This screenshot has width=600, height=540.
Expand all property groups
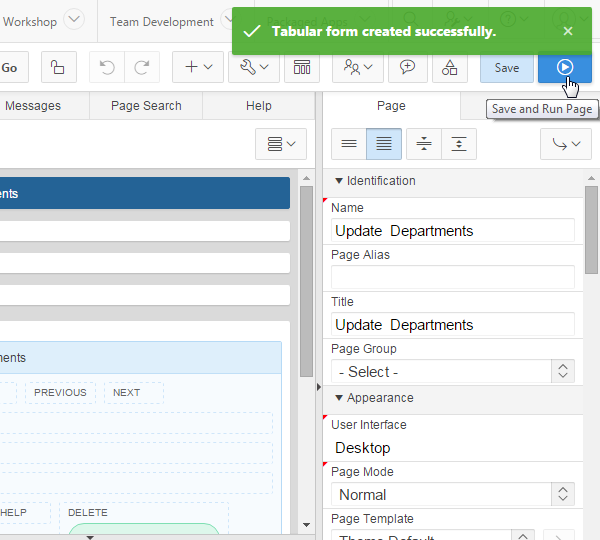click(x=459, y=144)
